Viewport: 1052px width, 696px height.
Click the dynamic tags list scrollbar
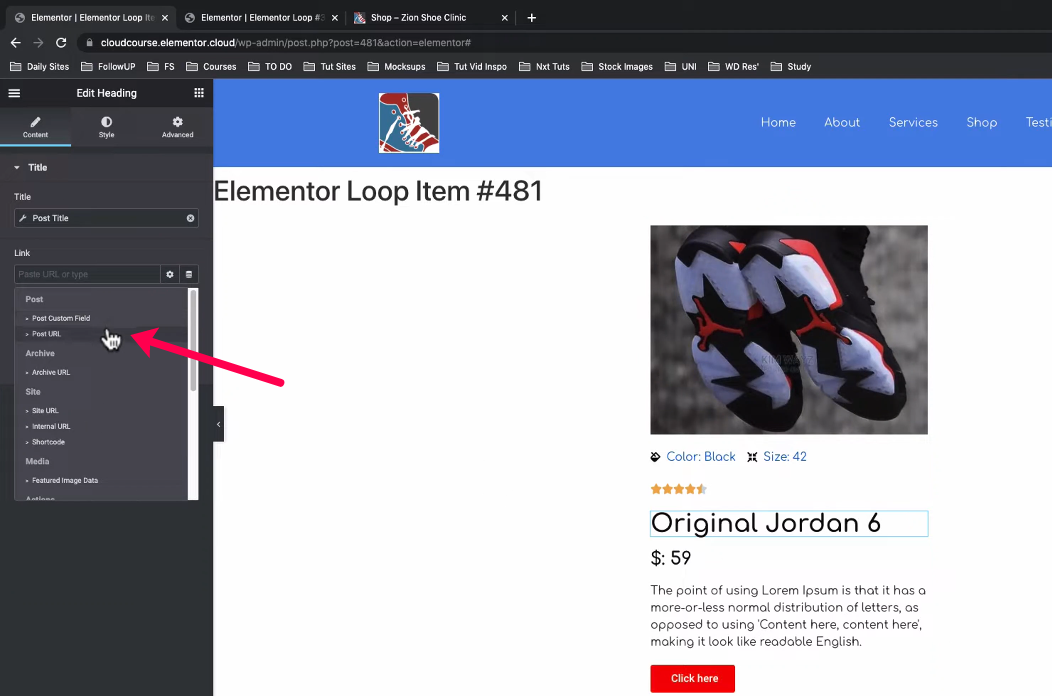coord(193,340)
